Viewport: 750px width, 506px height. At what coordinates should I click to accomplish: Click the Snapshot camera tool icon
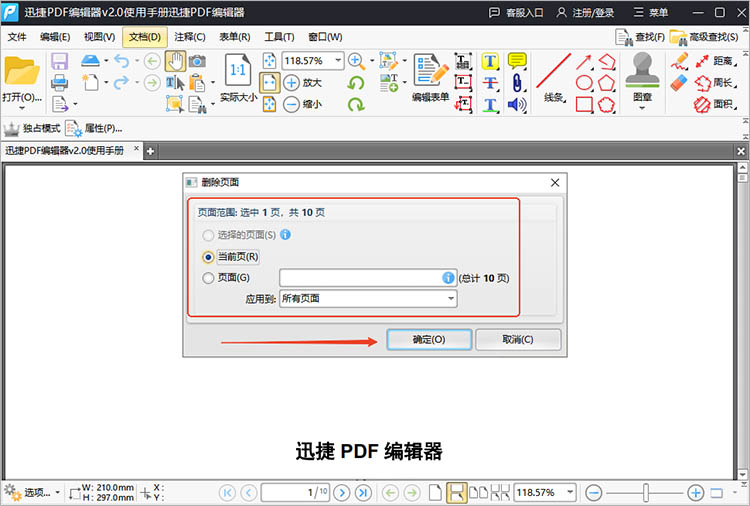(197, 61)
